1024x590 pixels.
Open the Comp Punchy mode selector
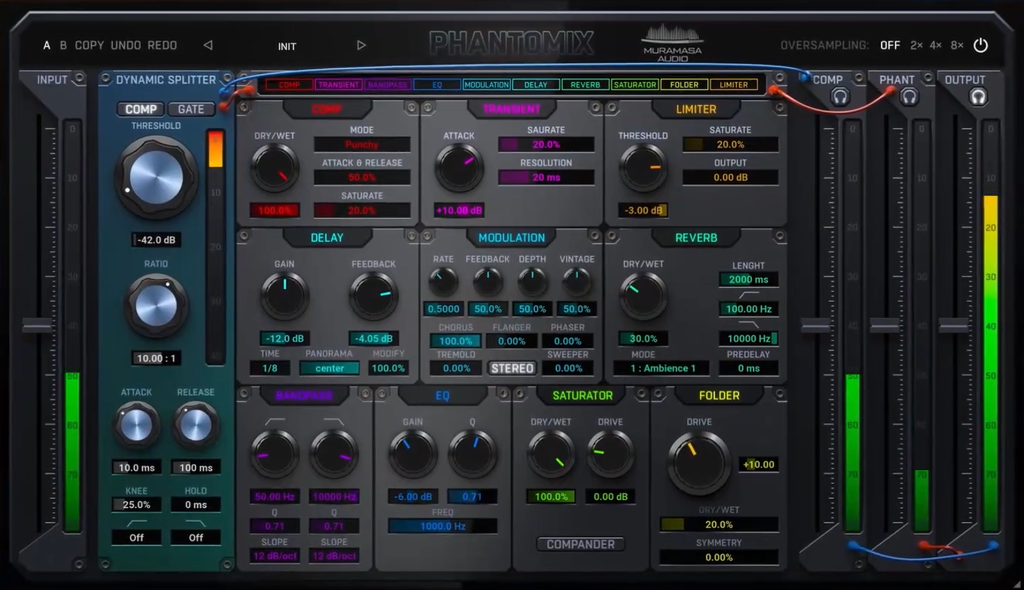(x=360, y=143)
